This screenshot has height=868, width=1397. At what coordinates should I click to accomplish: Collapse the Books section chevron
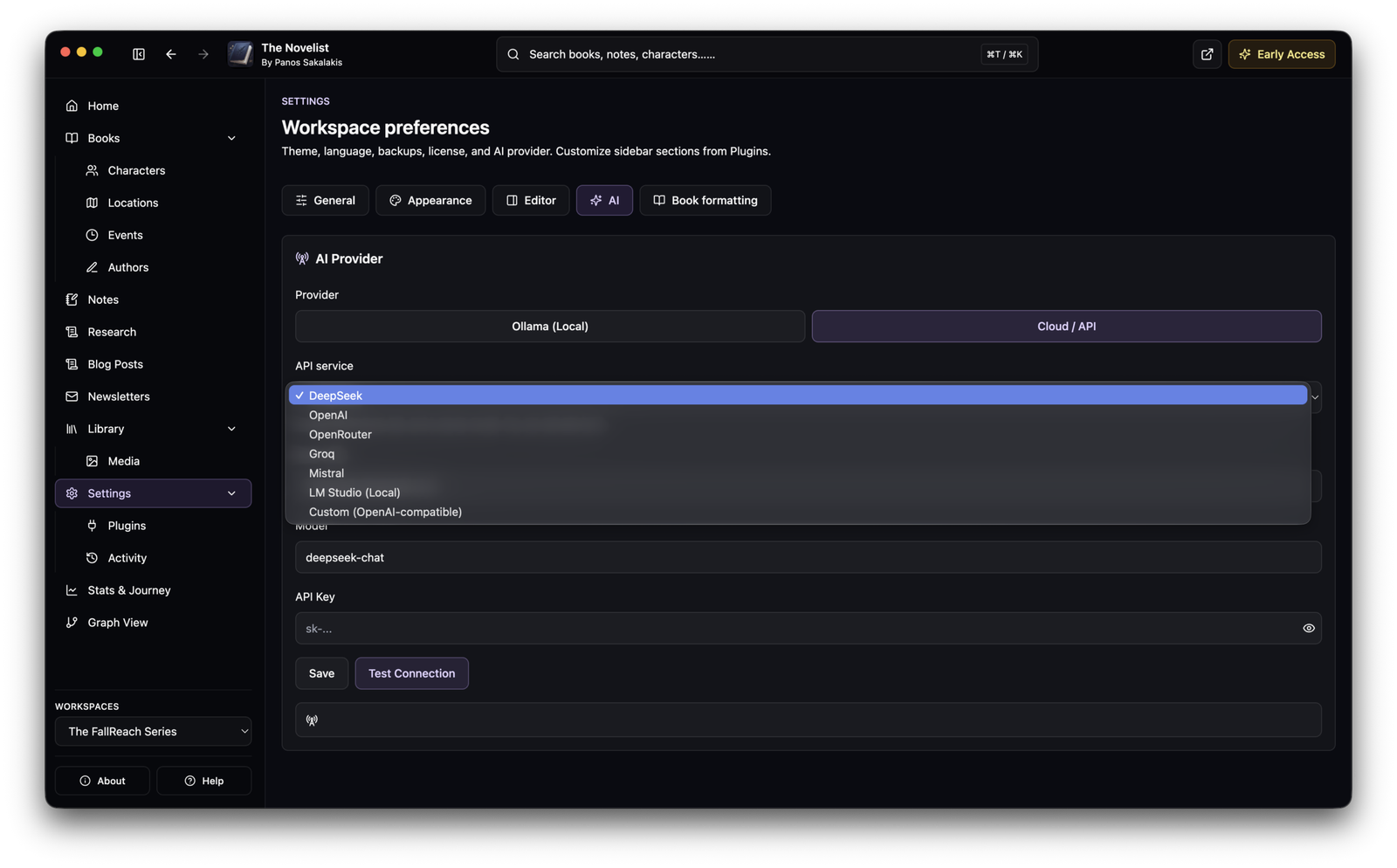[x=231, y=138]
